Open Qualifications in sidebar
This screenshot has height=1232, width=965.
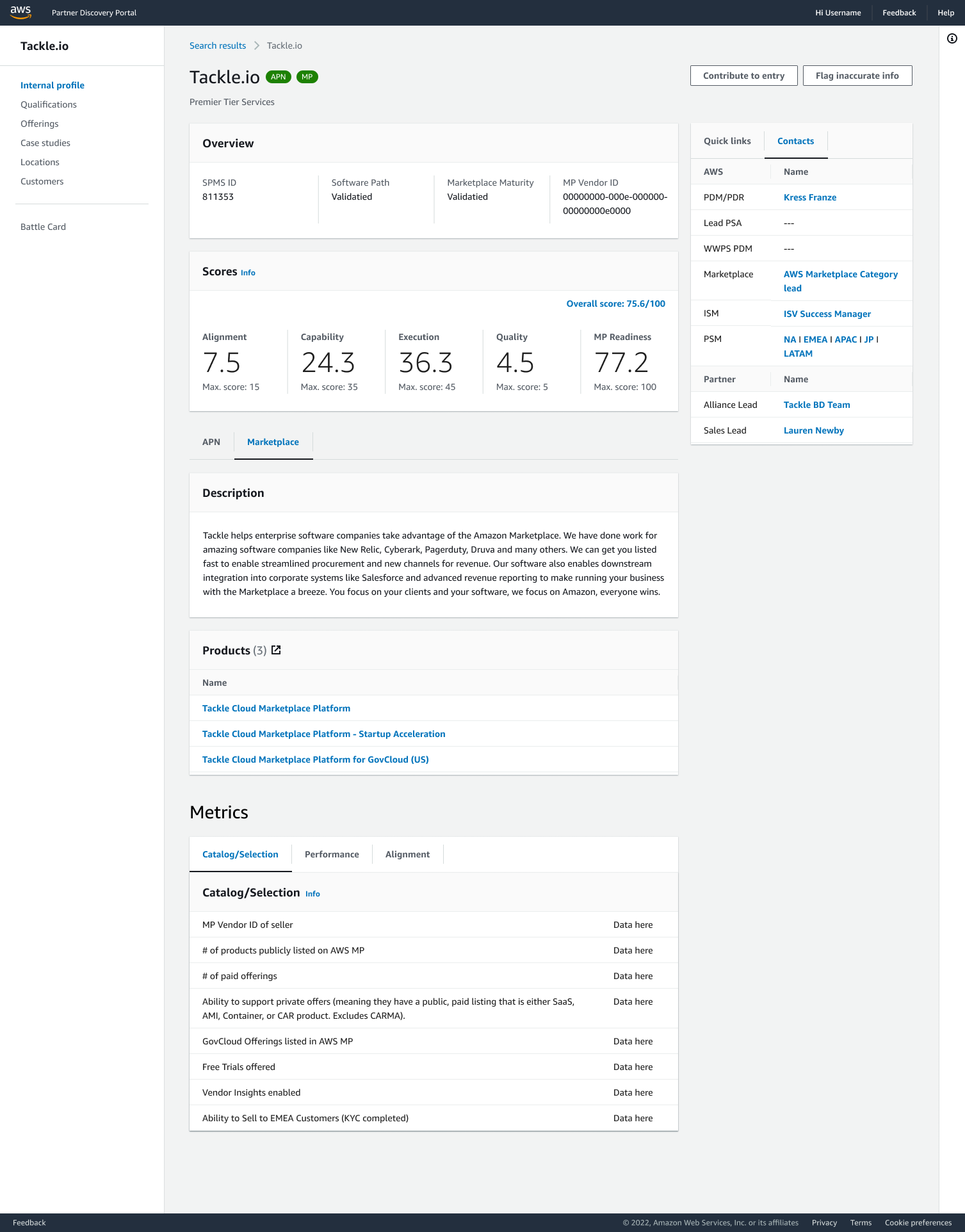[49, 104]
